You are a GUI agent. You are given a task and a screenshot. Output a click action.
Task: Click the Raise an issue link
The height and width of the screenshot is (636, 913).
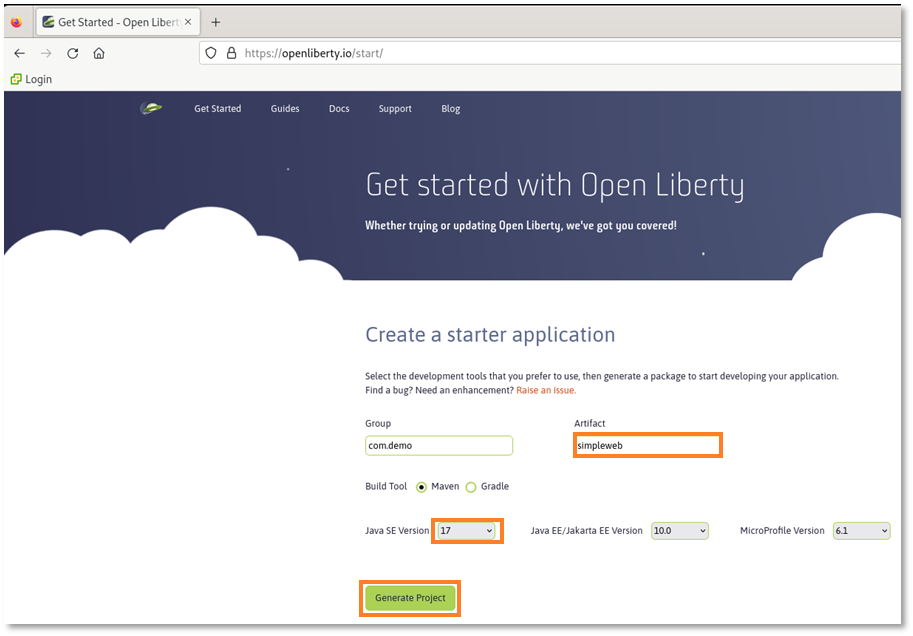(545, 390)
